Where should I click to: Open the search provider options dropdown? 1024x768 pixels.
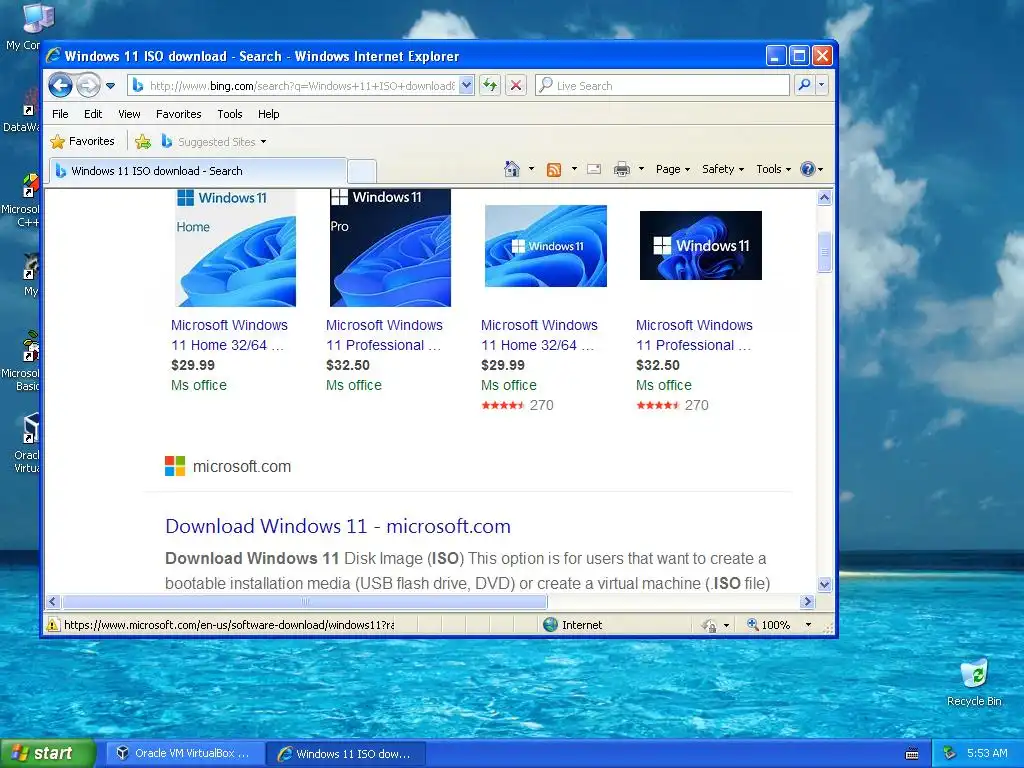pos(822,86)
